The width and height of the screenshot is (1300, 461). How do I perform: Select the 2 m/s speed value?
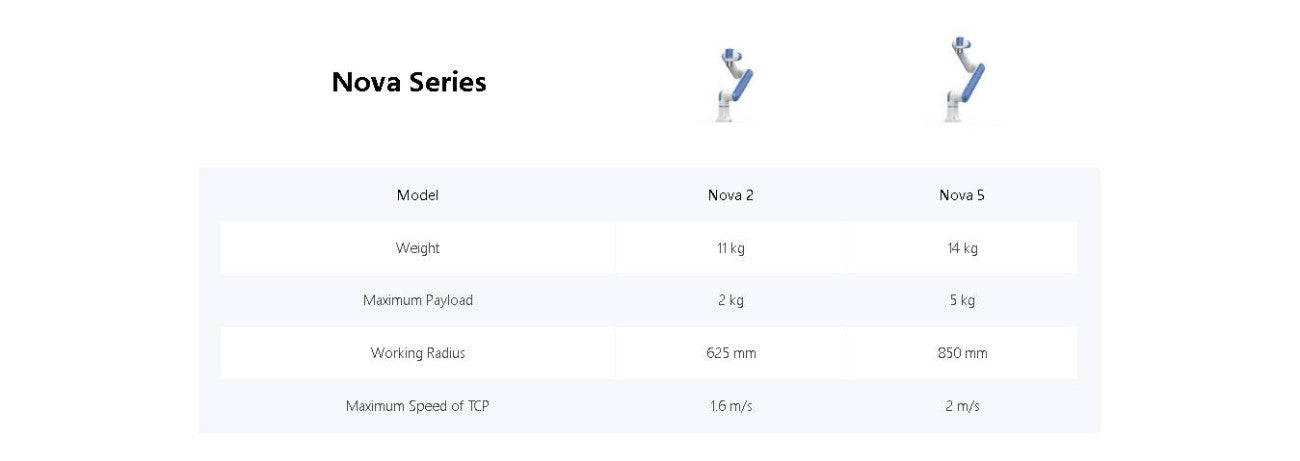(962, 406)
